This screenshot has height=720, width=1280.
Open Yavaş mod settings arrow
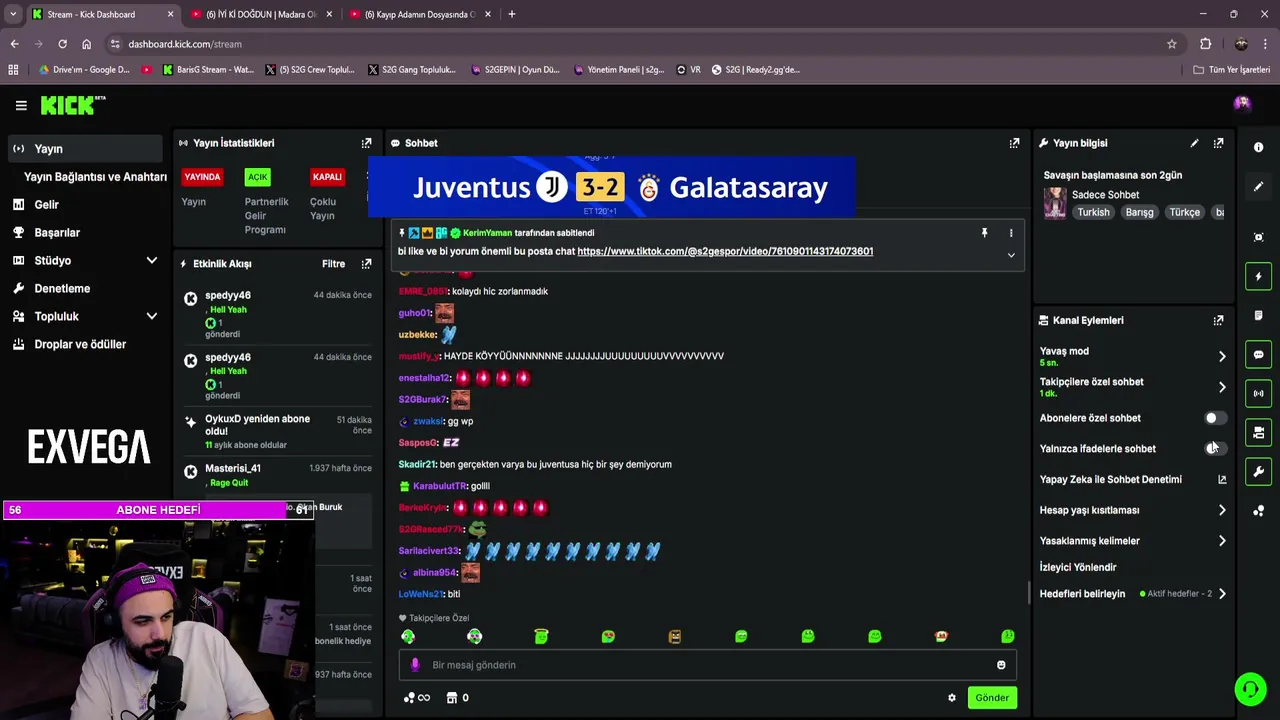(1222, 357)
